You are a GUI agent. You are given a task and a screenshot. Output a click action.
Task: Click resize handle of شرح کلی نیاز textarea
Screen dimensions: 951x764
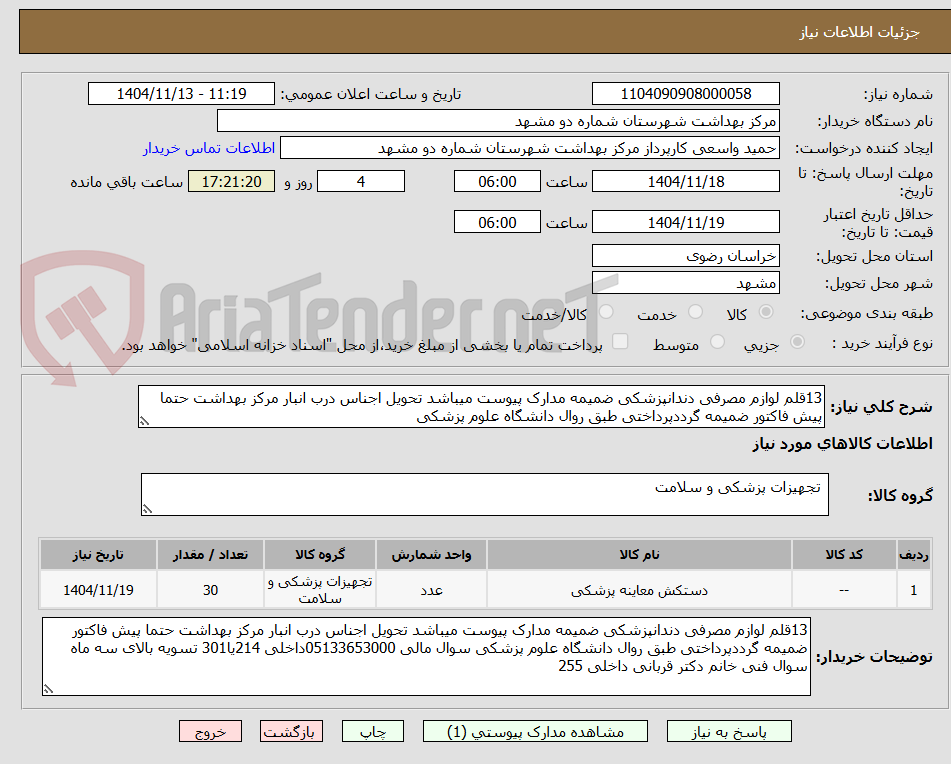pyautogui.click(x=144, y=421)
